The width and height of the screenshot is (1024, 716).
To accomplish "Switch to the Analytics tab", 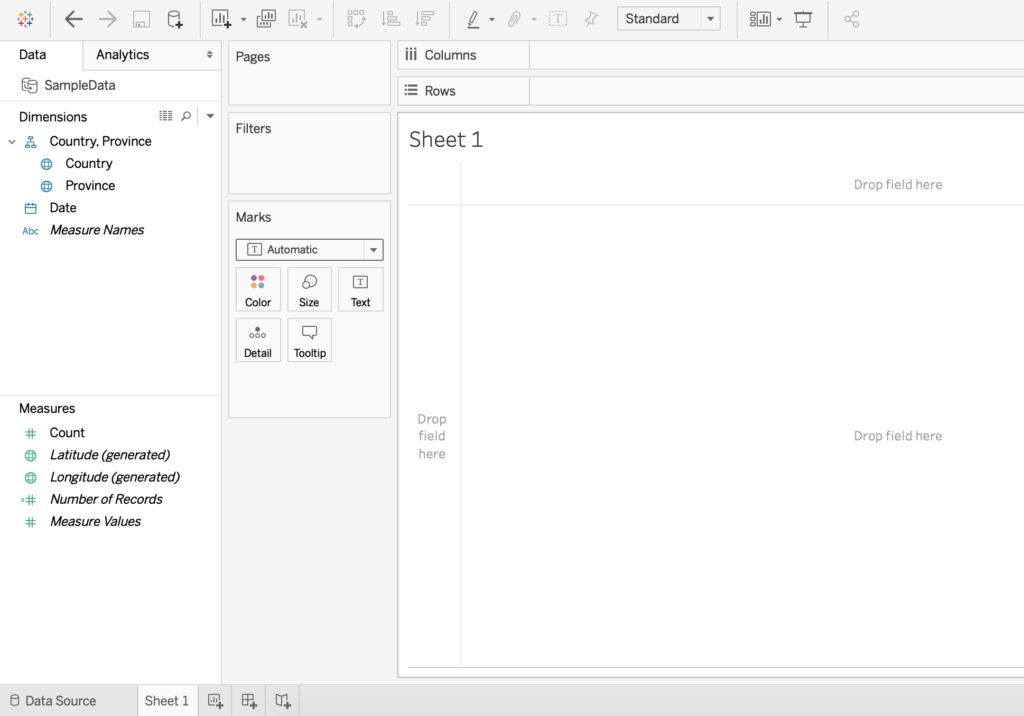I will pos(122,55).
